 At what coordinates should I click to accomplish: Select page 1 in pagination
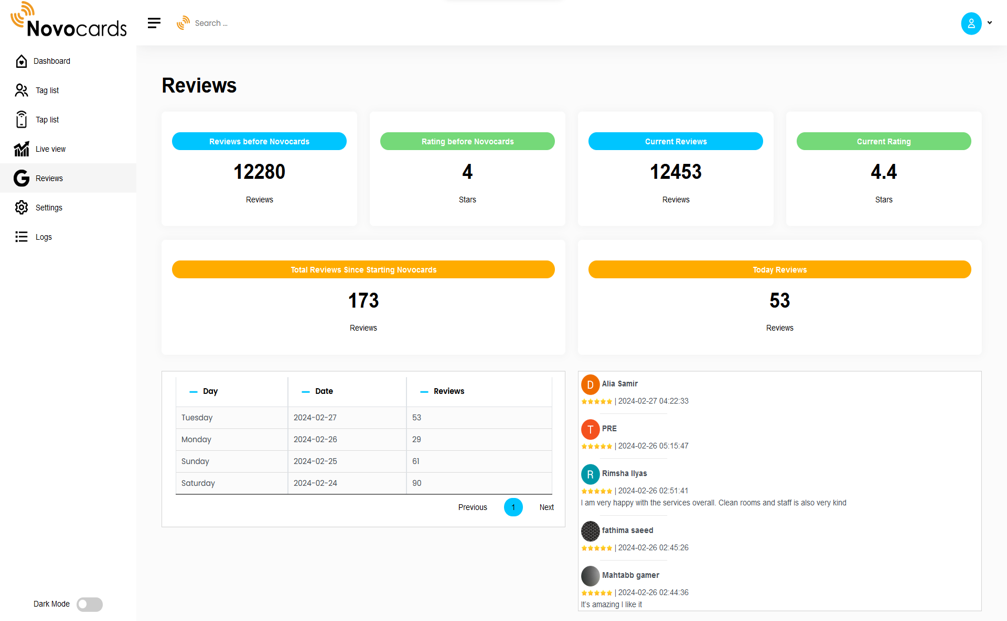513,507
